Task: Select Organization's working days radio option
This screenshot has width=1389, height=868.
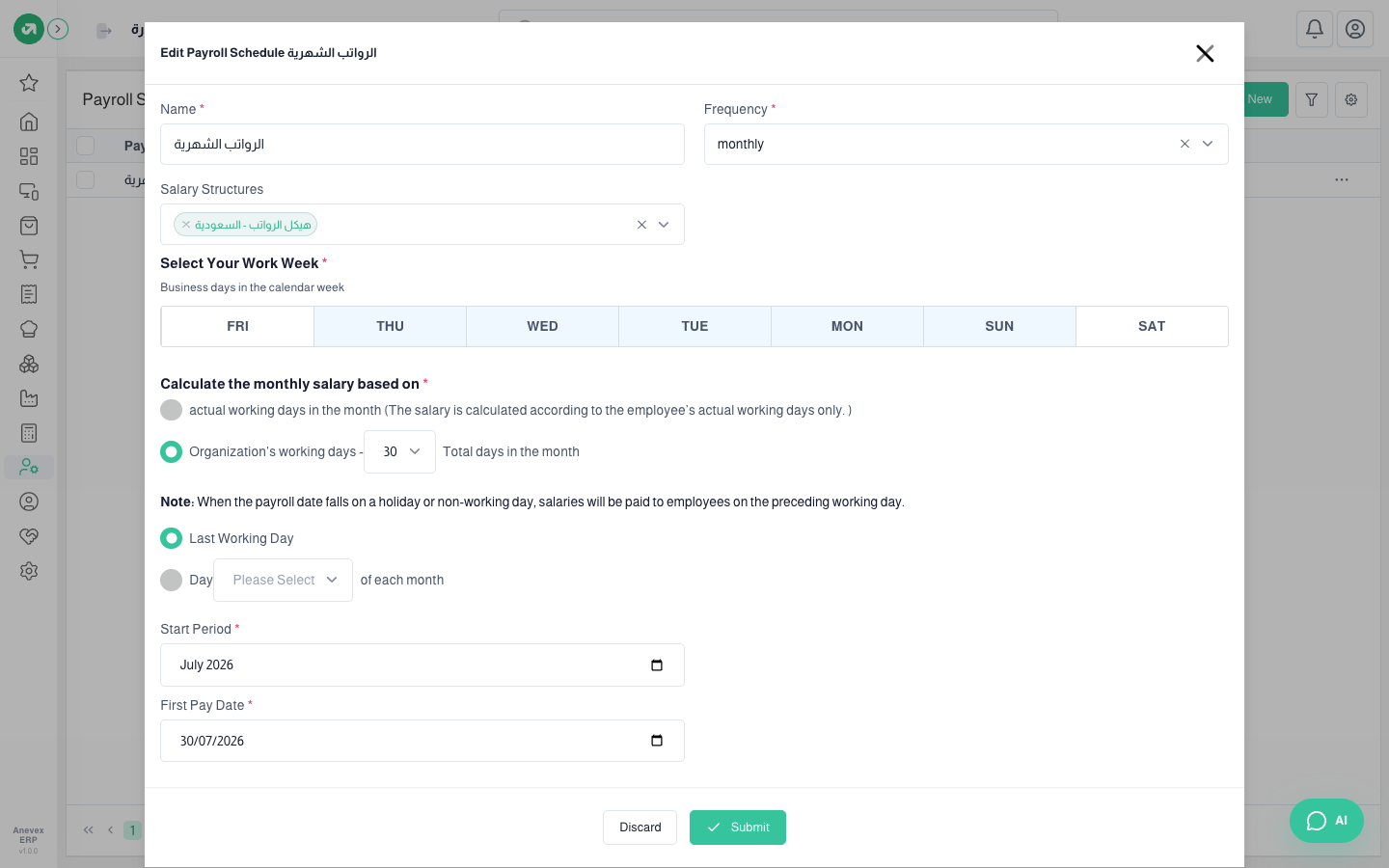Action: point(171,451)
